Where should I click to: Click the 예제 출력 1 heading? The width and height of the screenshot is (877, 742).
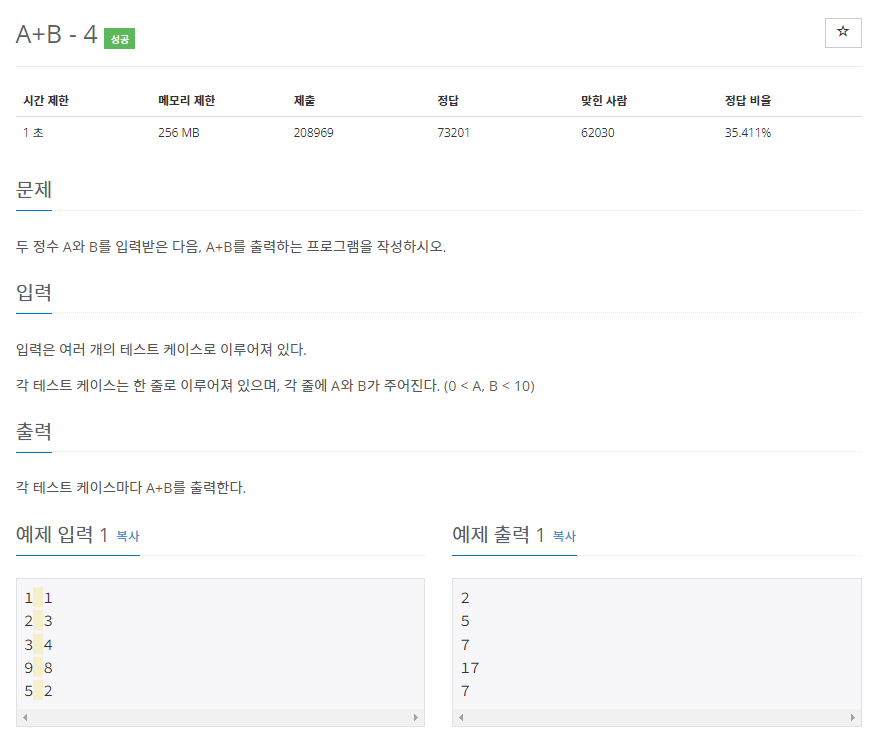point(498,535)
